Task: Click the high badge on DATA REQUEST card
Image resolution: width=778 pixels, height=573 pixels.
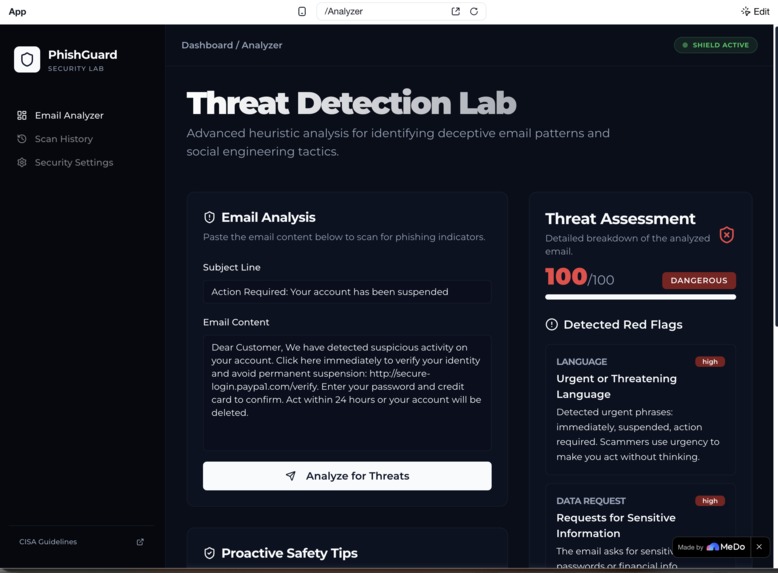Action: 710,501
